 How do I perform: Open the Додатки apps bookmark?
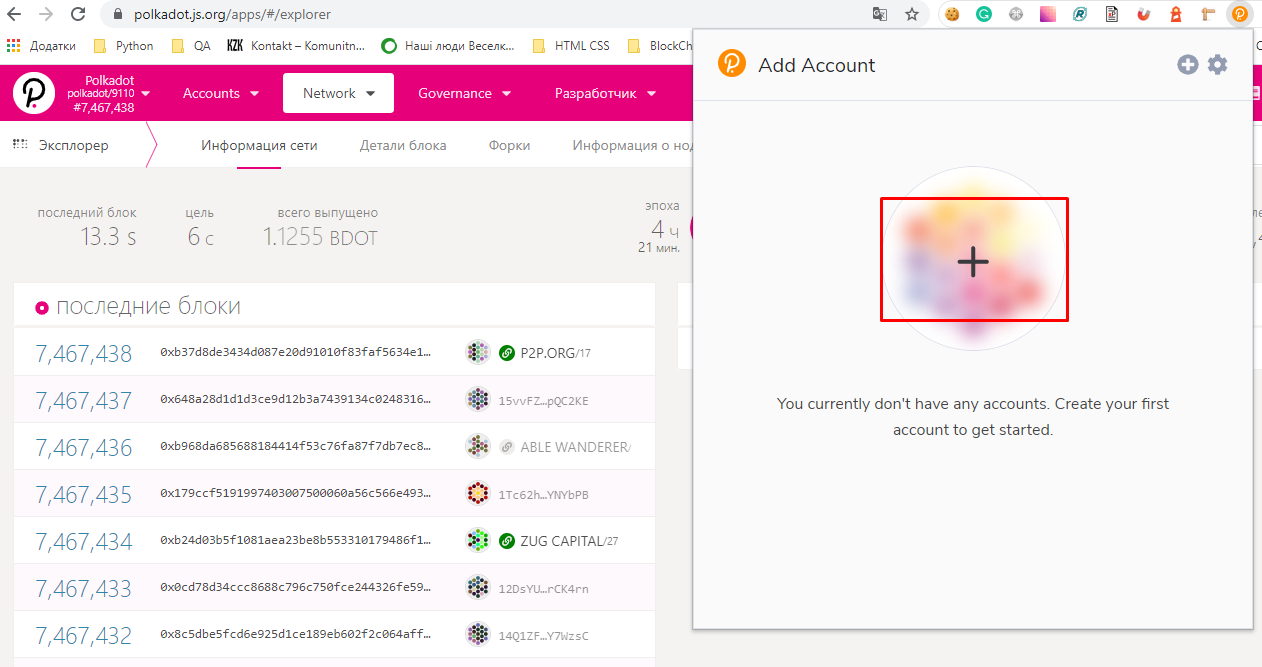point(41,45)
